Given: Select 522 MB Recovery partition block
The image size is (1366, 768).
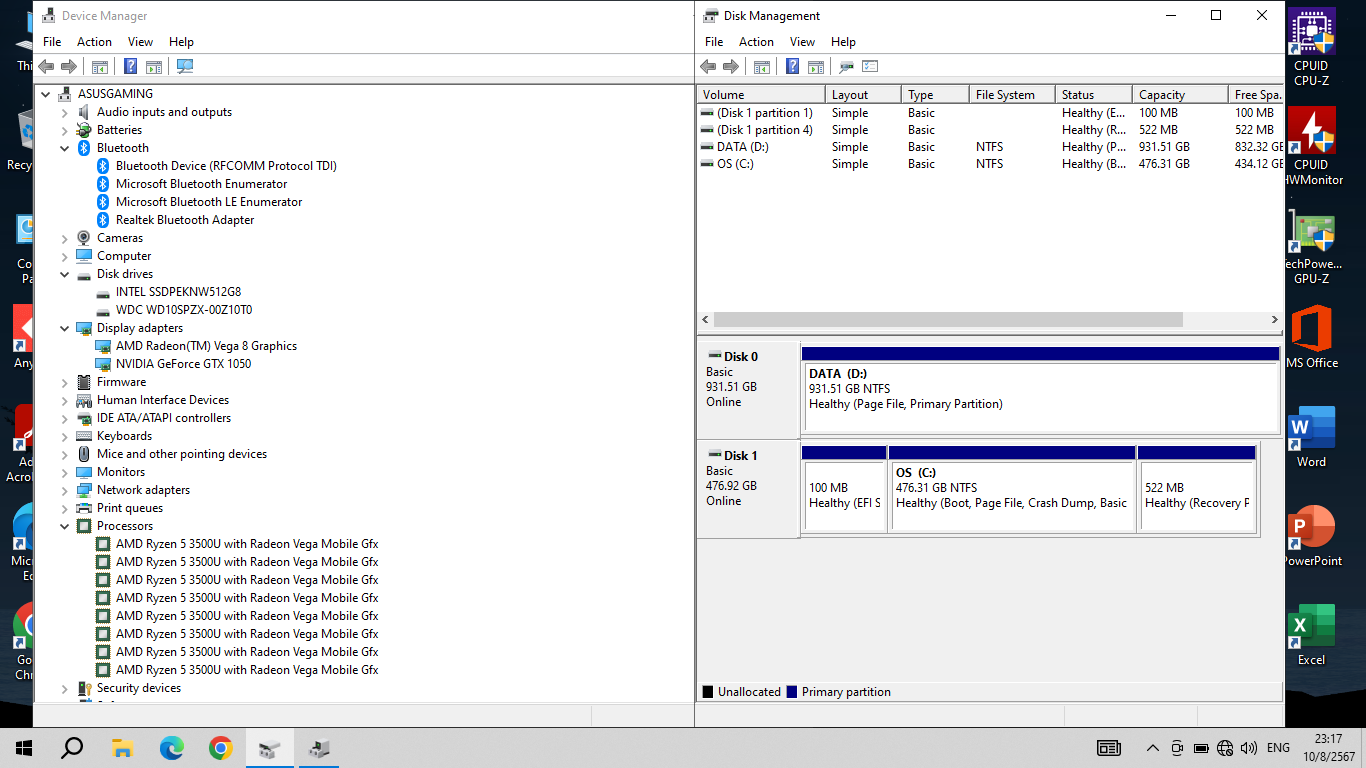Looking at the screenshot, I should pos(1196,489).
